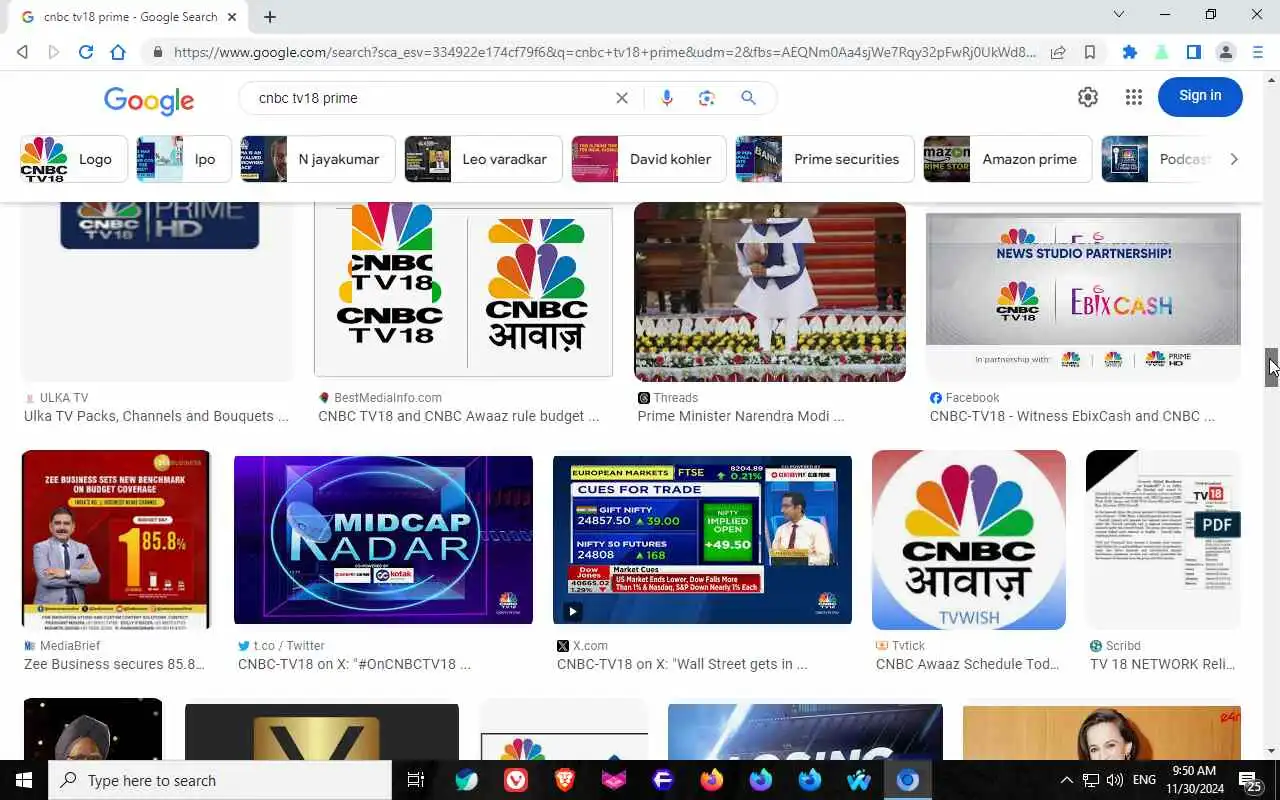This screenshot has width=1280, height=800.
Task: Open the notification center
Action: coord(1250,780)
